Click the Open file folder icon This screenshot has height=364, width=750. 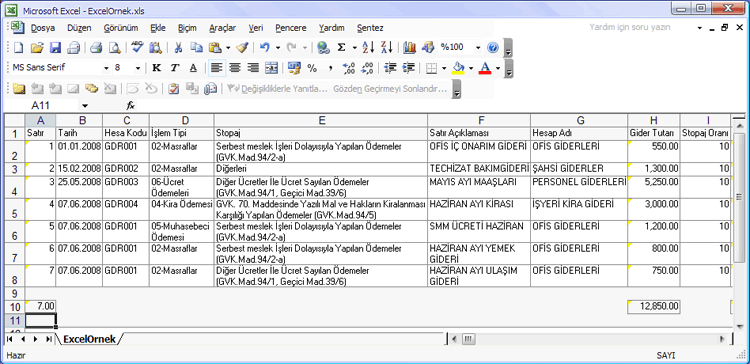click(x=37, y=47)
